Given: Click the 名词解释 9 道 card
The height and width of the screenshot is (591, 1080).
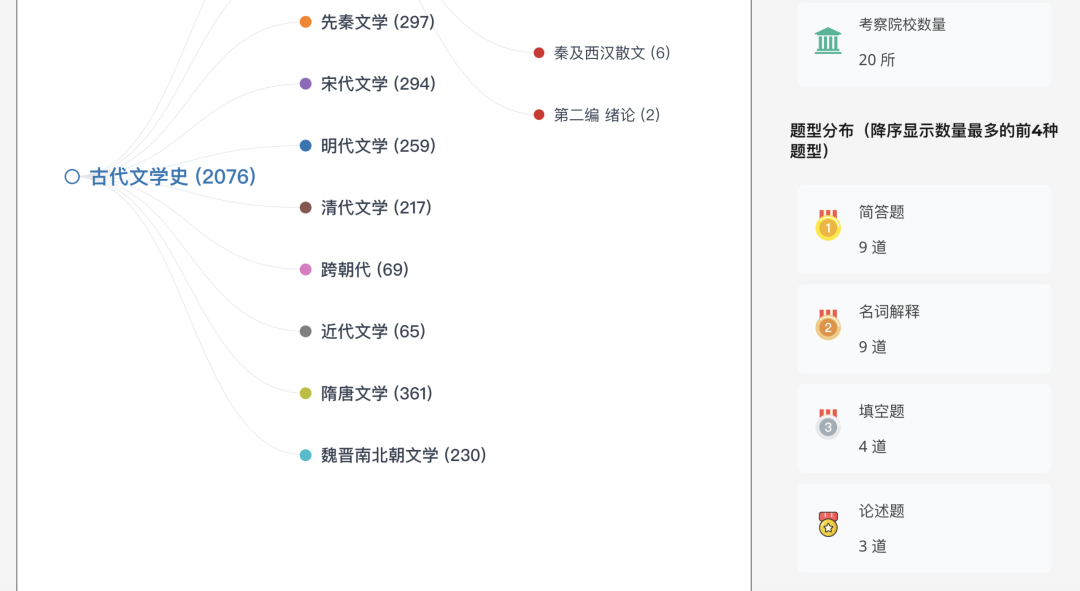Looking at the screenshot, I should 924,329.
